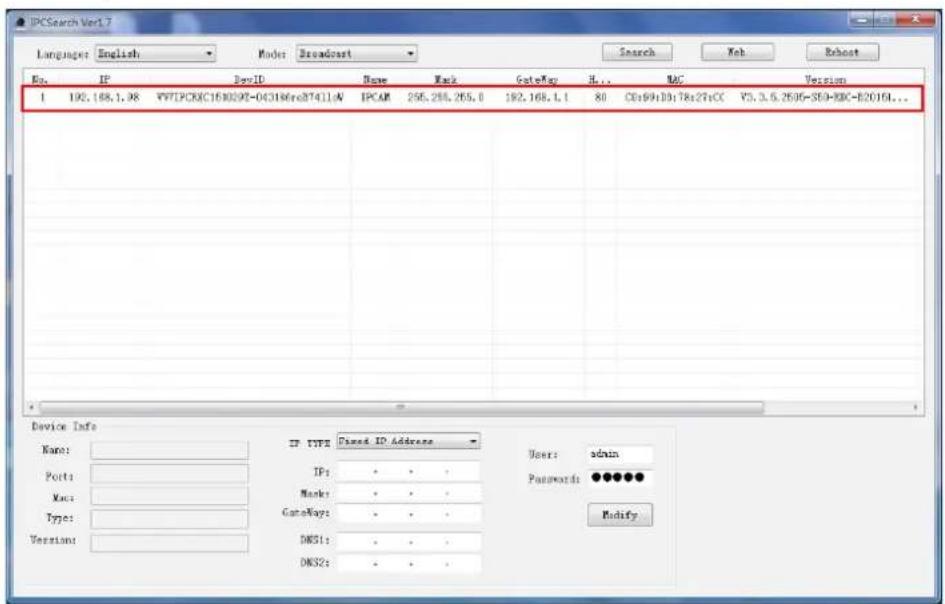The width and height of the screenshot is (945, 604).
Task: Click the Mask column header
Action: pos(445,80)
